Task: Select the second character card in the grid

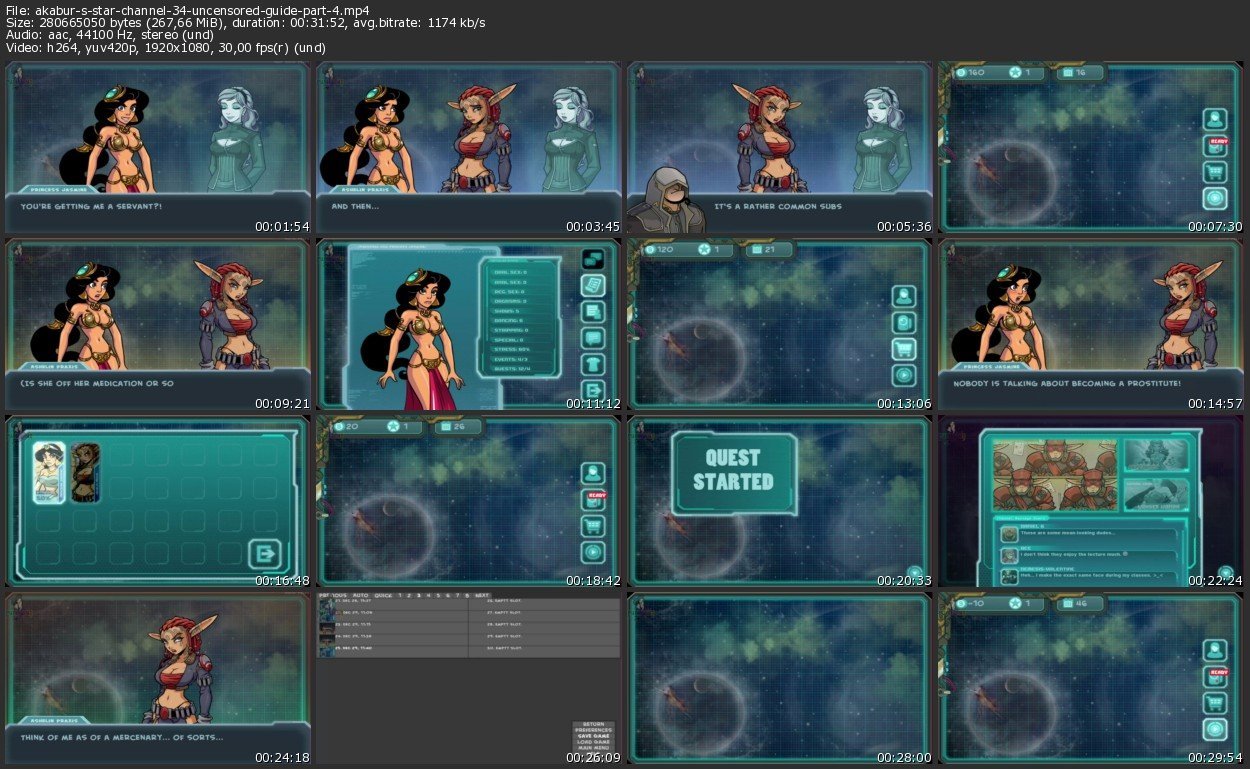Action: coord(86,472)
